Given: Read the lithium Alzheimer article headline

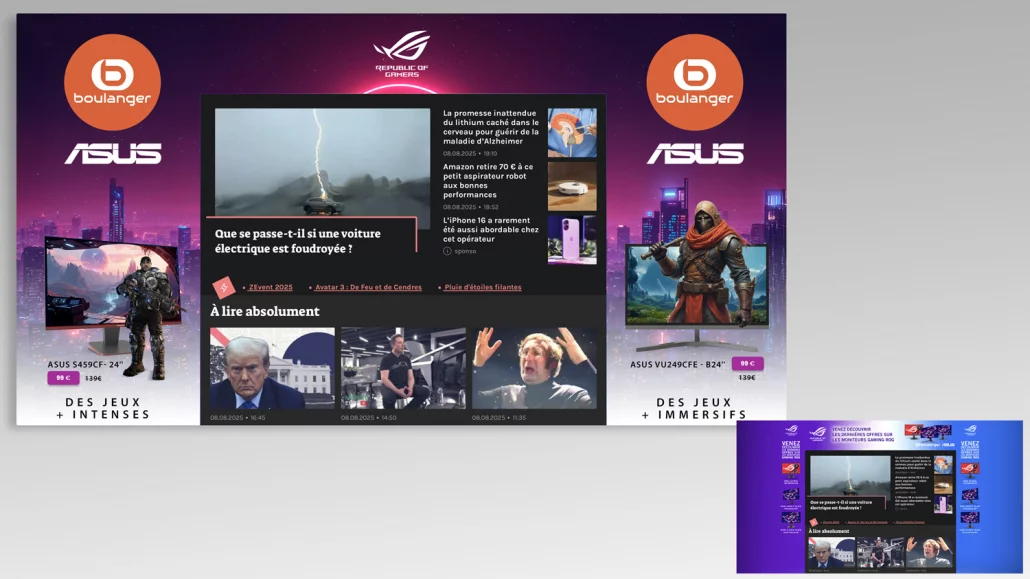Looking at the screenshot, I should (491, 128).
